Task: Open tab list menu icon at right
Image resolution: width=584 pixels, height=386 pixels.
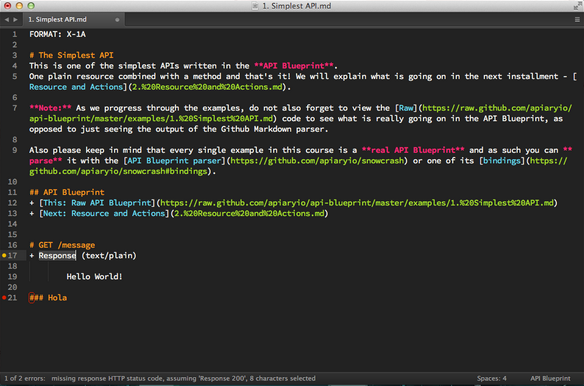Action: click(x=577, y=19)
